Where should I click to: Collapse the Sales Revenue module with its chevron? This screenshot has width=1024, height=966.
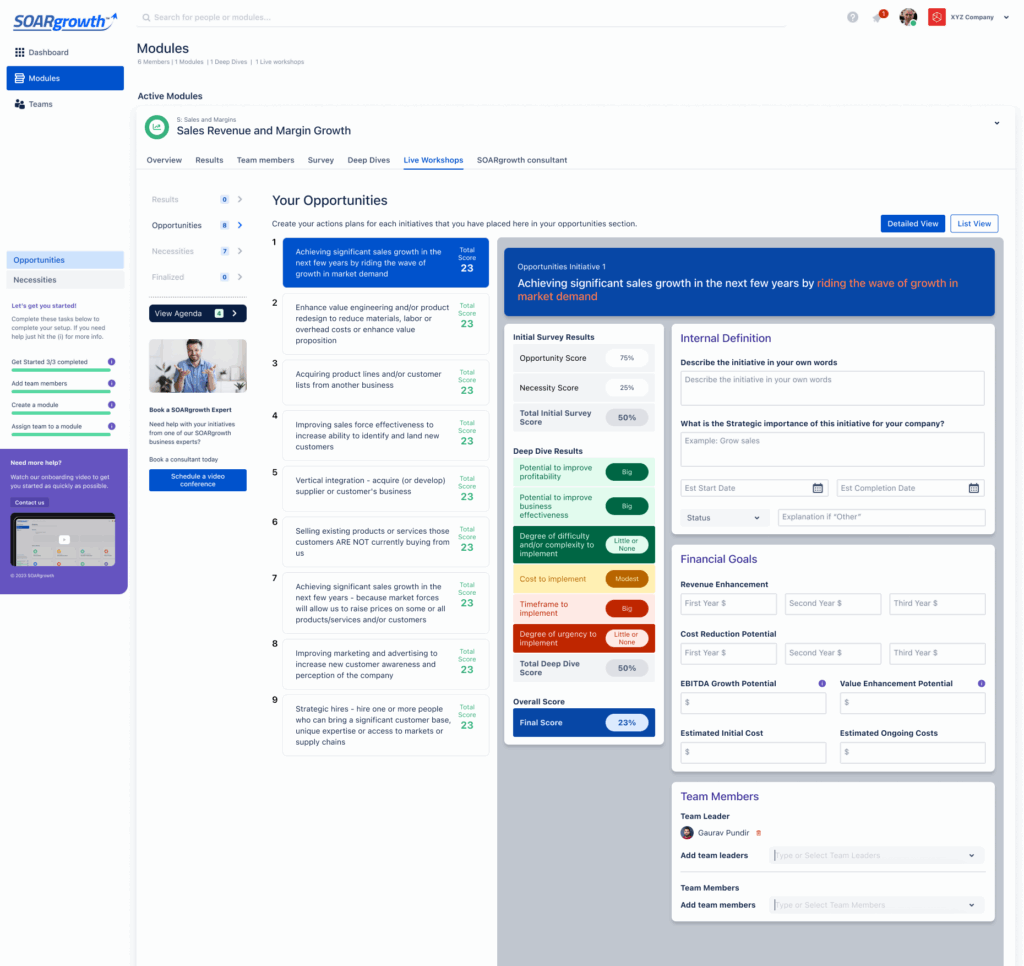996,123
